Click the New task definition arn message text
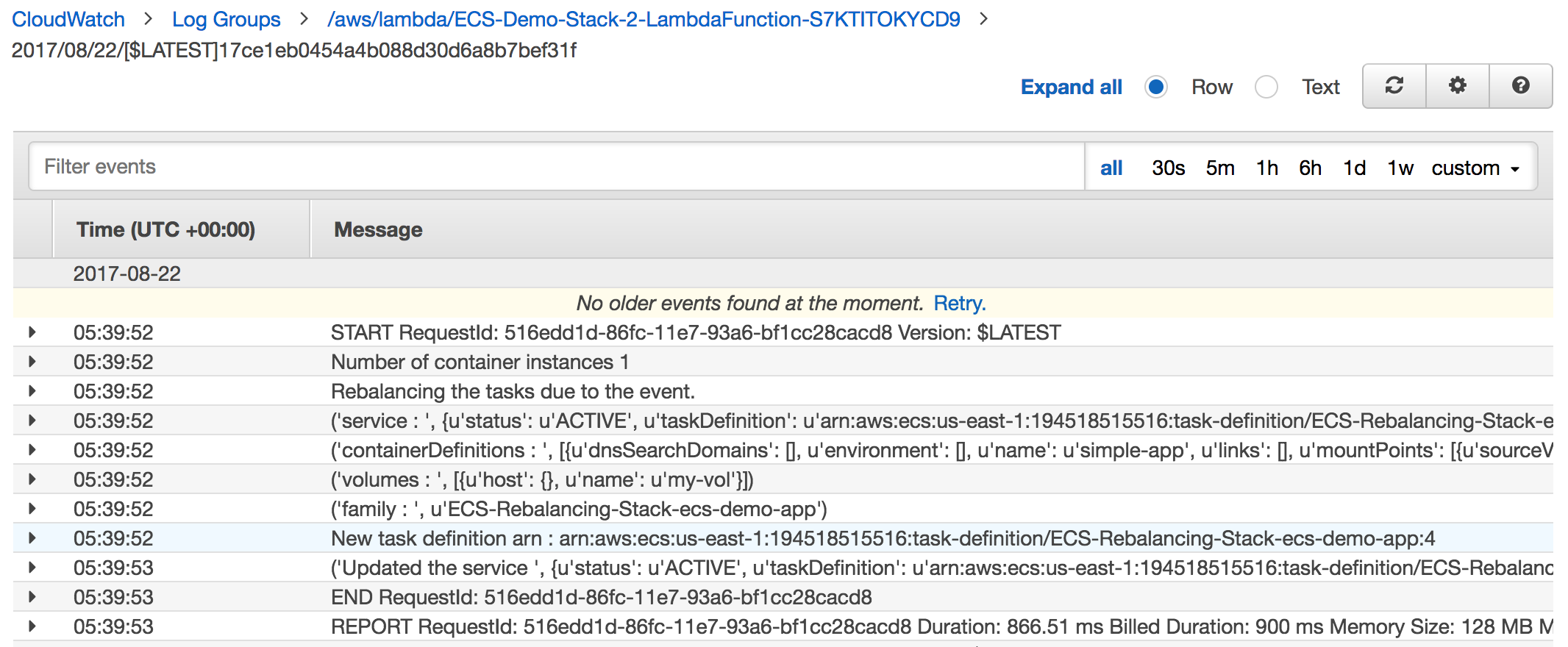The image size is (1568, 647). [x=883, y=538]
